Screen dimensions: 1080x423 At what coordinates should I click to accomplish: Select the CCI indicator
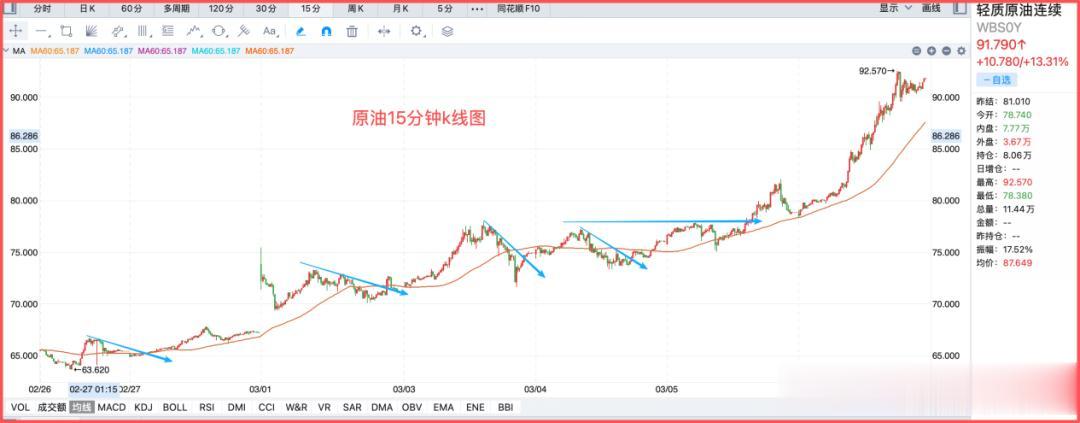pos(267,407)
